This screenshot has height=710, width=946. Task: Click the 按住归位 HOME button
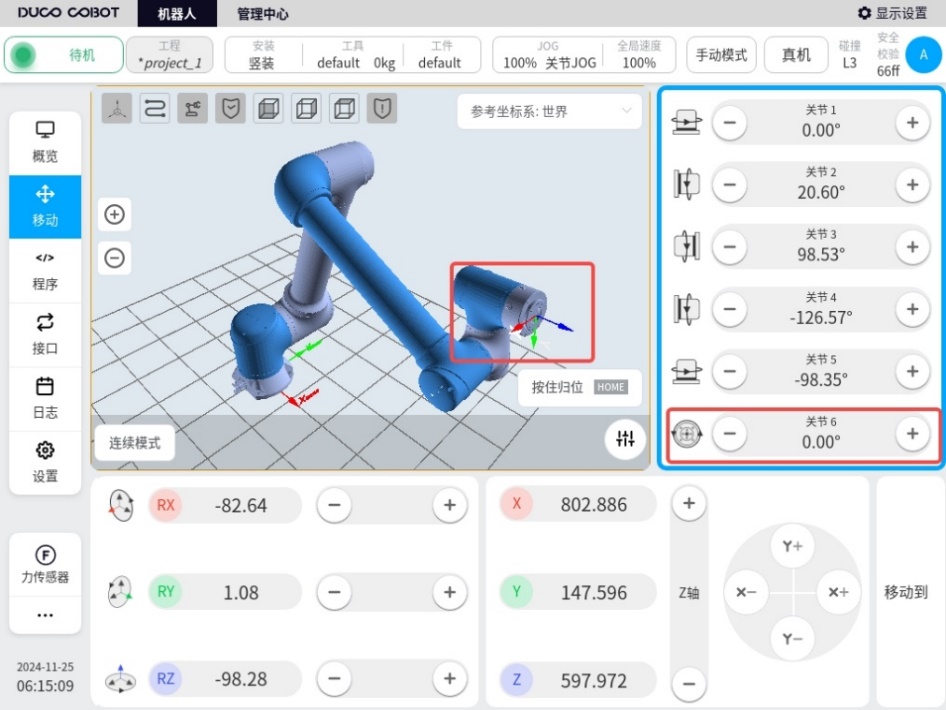click(580, 387)
